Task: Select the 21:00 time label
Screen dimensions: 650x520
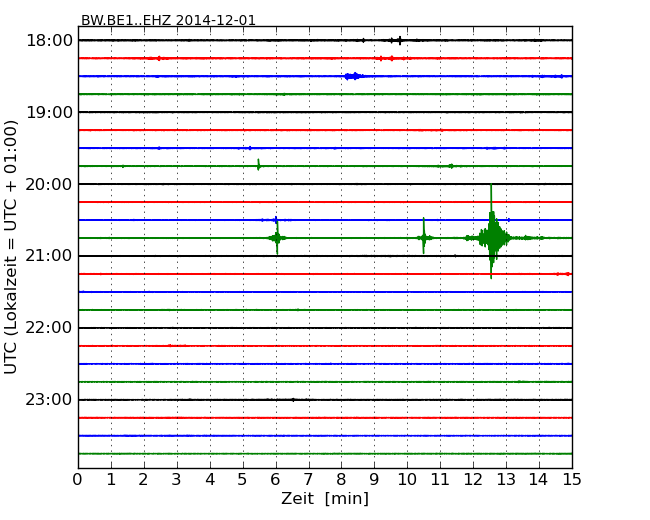Action: (x=49, y=256)
